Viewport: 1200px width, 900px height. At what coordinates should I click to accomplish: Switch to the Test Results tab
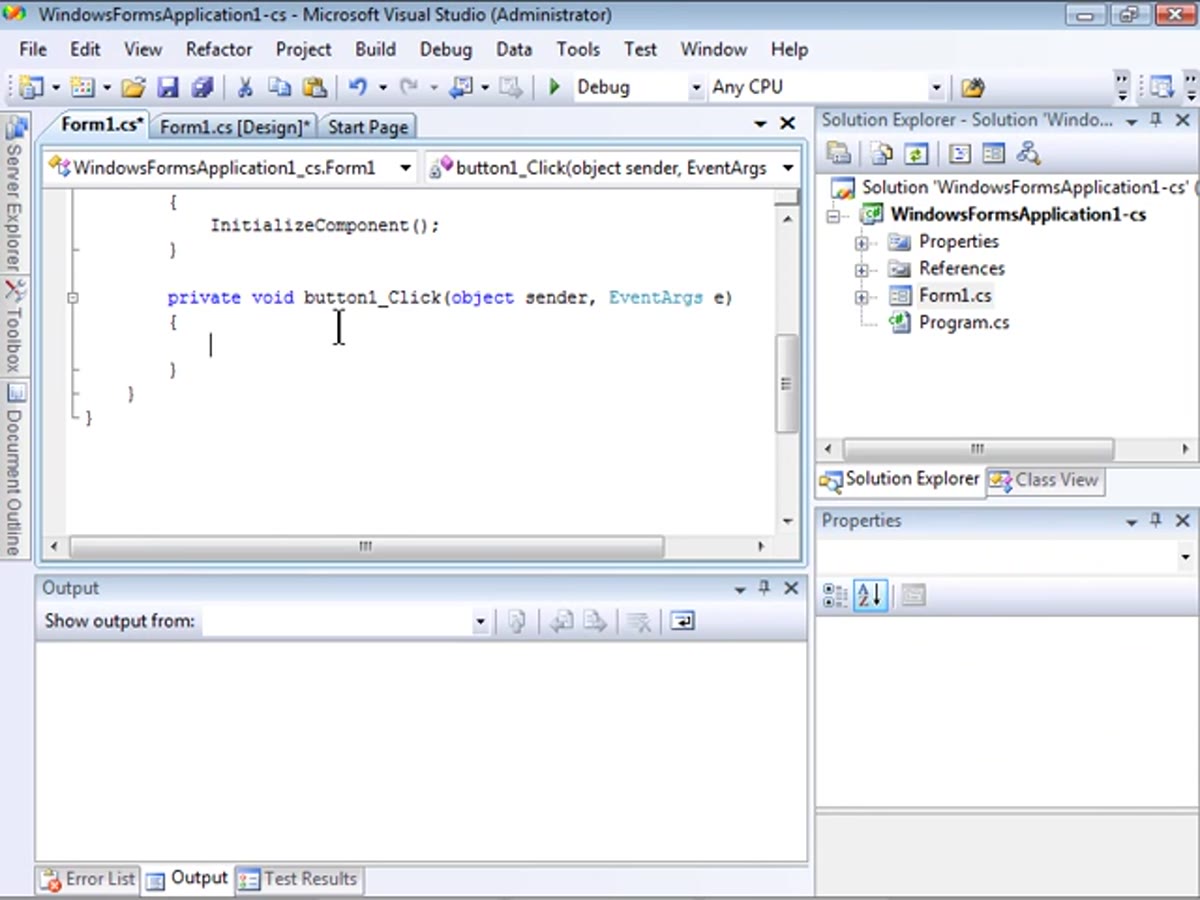coord(298,879)
